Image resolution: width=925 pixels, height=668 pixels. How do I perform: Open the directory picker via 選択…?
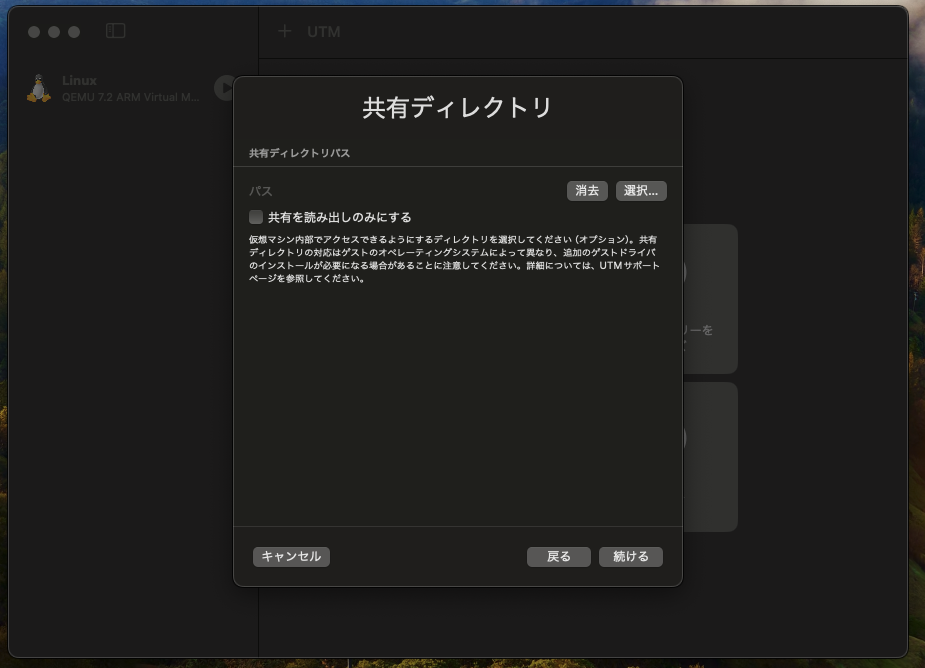point(640,190)
